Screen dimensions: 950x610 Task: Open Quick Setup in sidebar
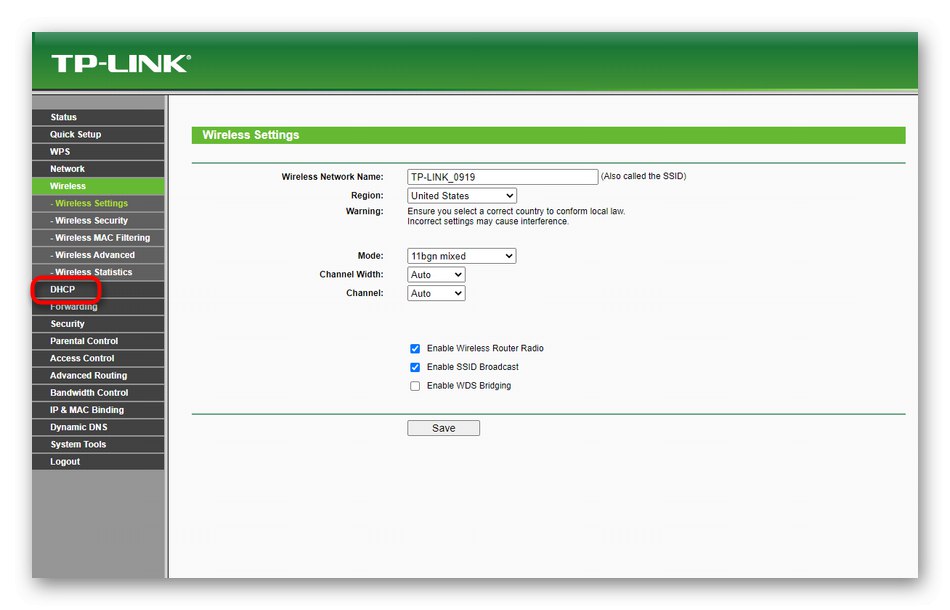pyautogui.click(x=98, y=134)
